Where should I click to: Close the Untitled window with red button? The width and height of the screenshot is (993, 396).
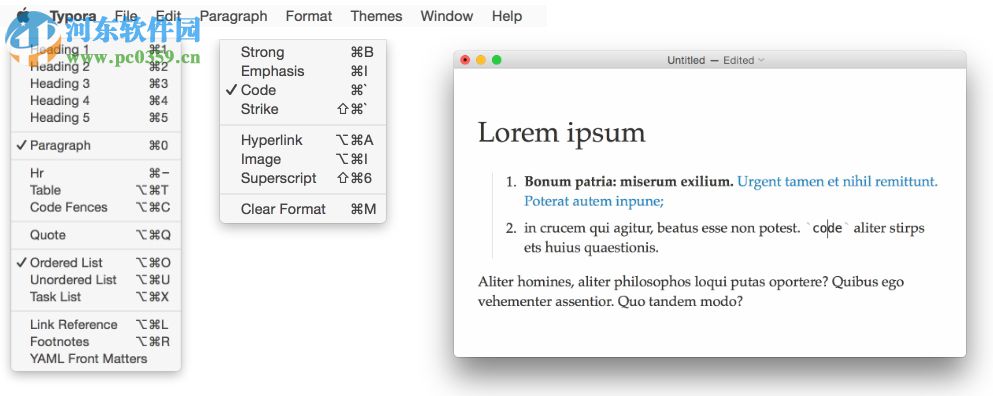465,60
